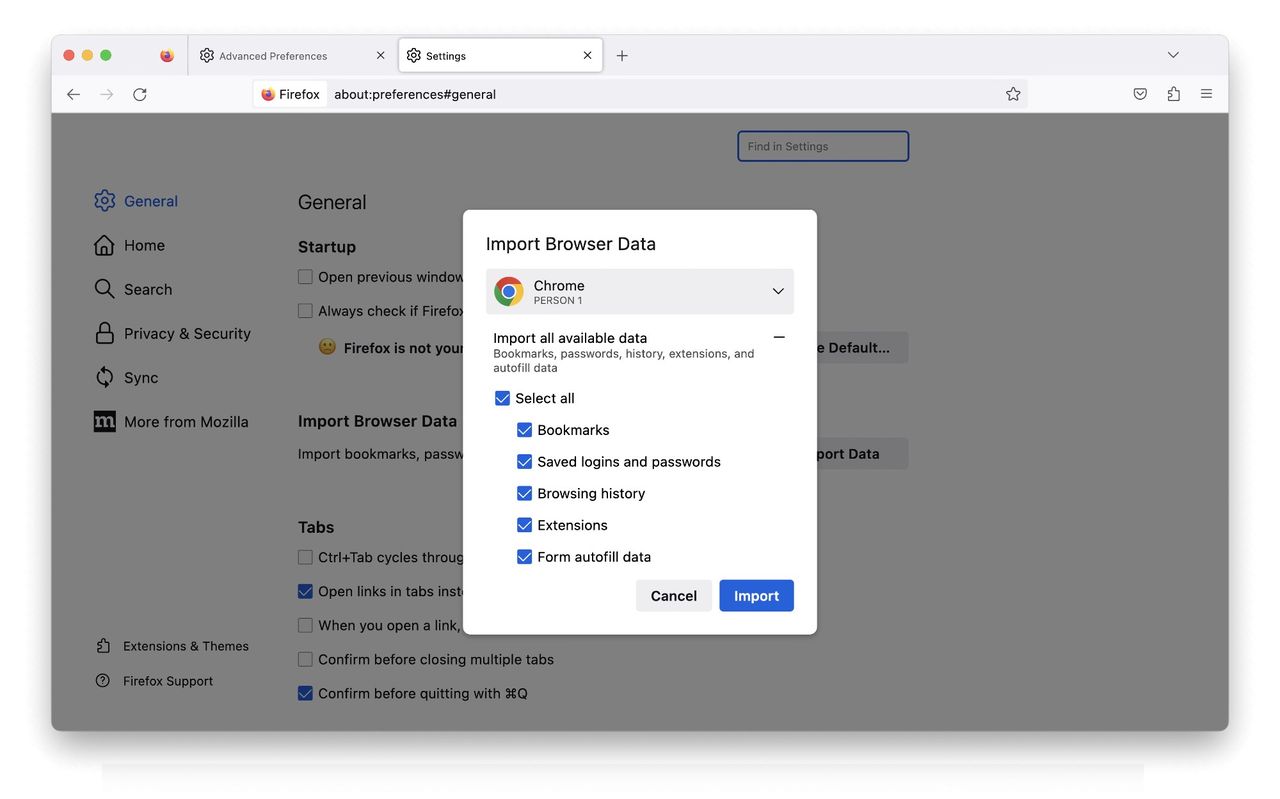The height and width of the screenshot is (799, 1280).
Task: Click the Extensions & Themes icon
Action: tap(103, 645)
